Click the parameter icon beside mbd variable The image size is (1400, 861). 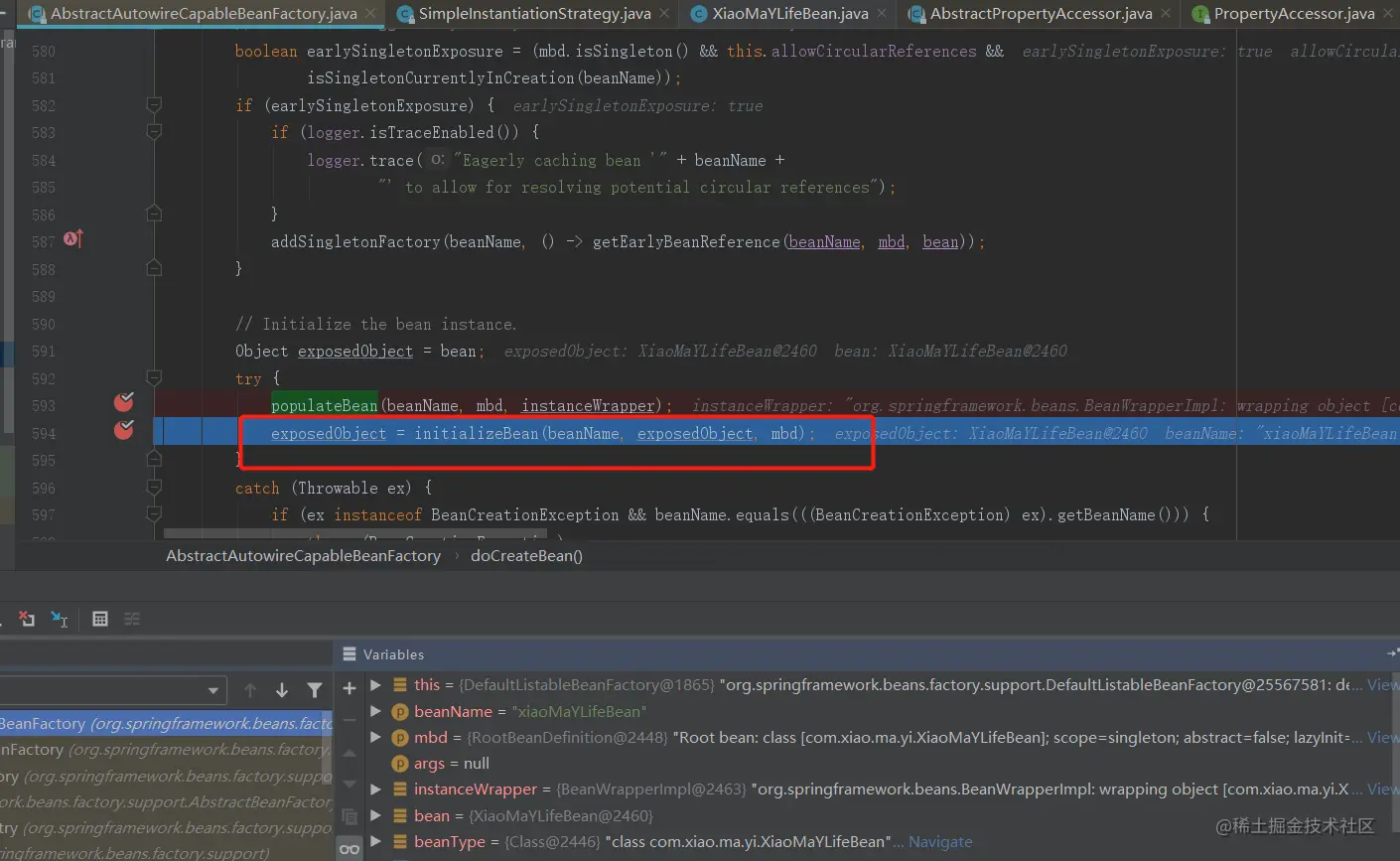tap(400, 738)
